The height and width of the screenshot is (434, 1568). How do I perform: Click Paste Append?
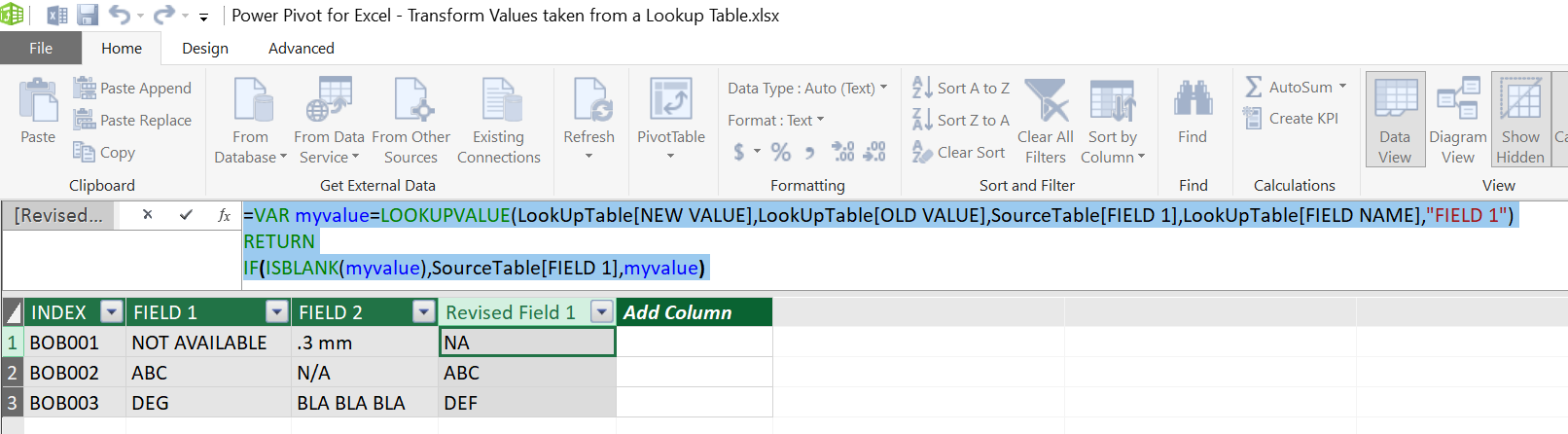133,88
